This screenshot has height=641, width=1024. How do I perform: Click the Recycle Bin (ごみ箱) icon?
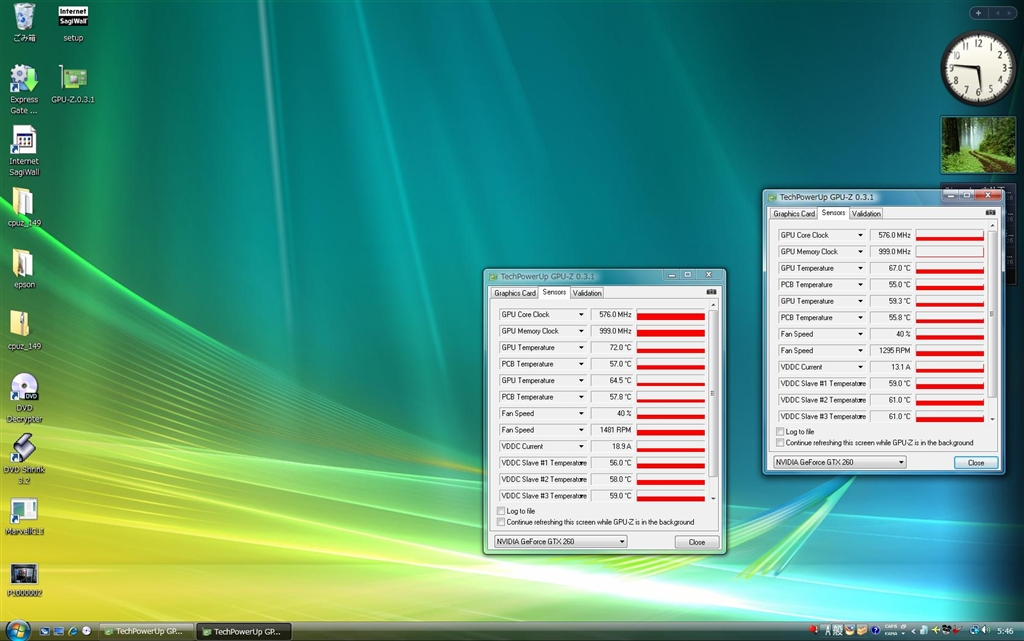coord(24,16)
